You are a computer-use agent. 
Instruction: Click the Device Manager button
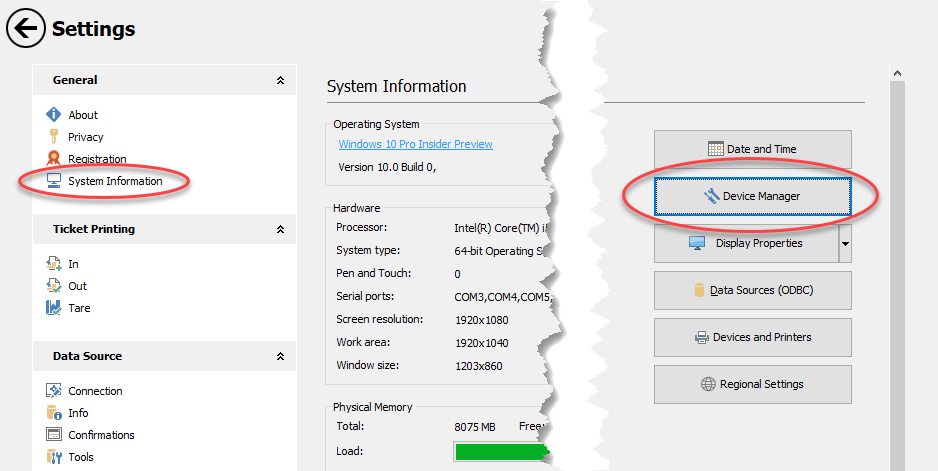752,196
